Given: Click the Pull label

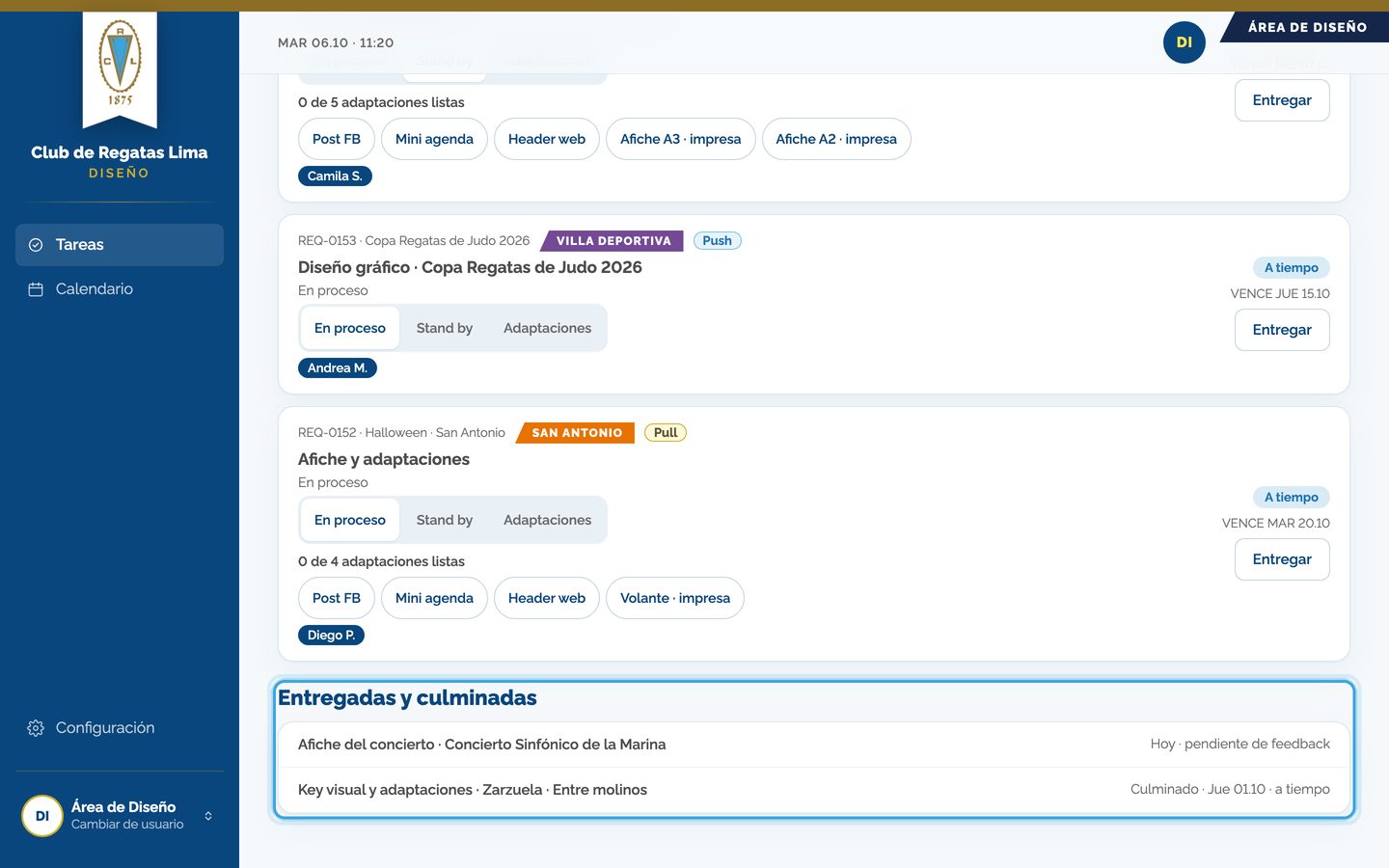Looking at the screenshot, I should coord(666,433).
